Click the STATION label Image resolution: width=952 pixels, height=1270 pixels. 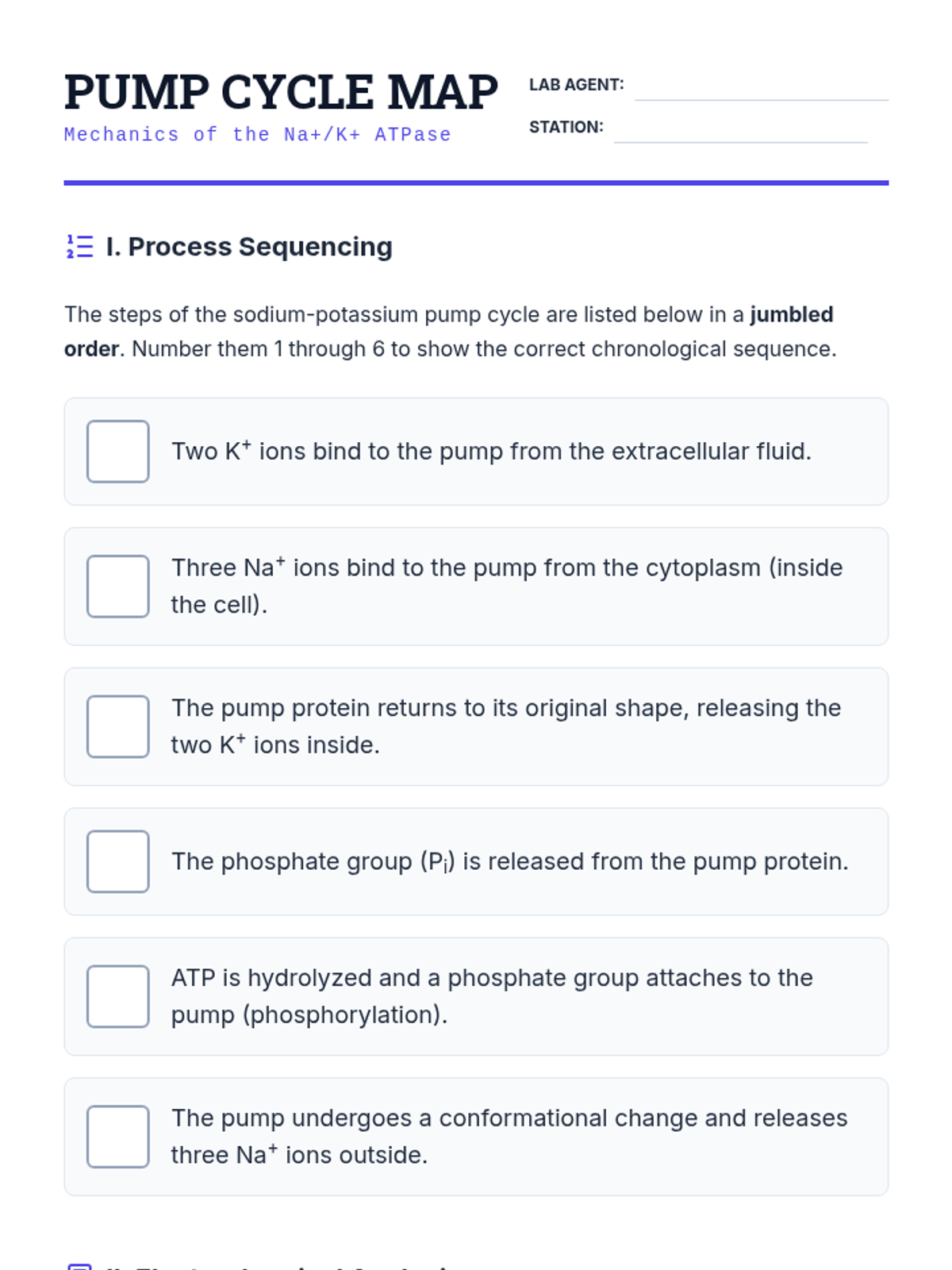point(566,127)
